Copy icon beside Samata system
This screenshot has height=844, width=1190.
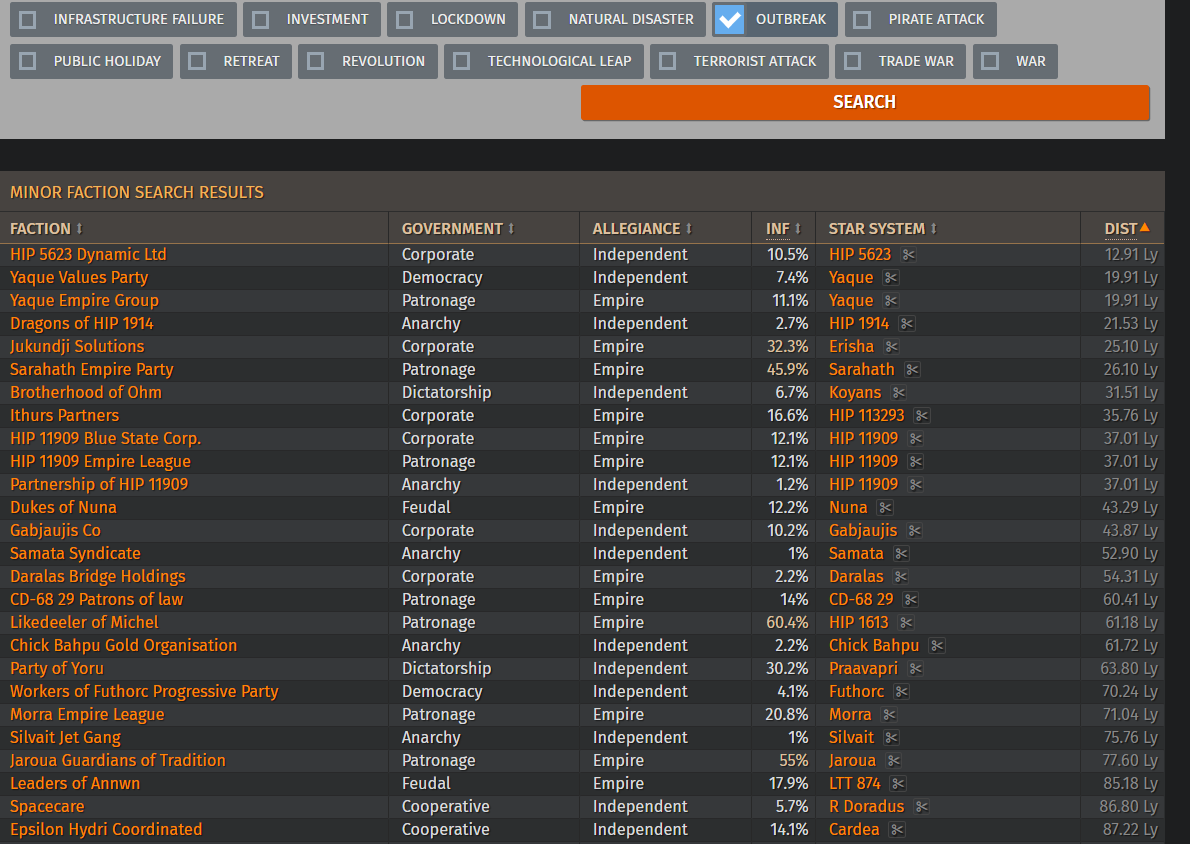coord(901,554)
